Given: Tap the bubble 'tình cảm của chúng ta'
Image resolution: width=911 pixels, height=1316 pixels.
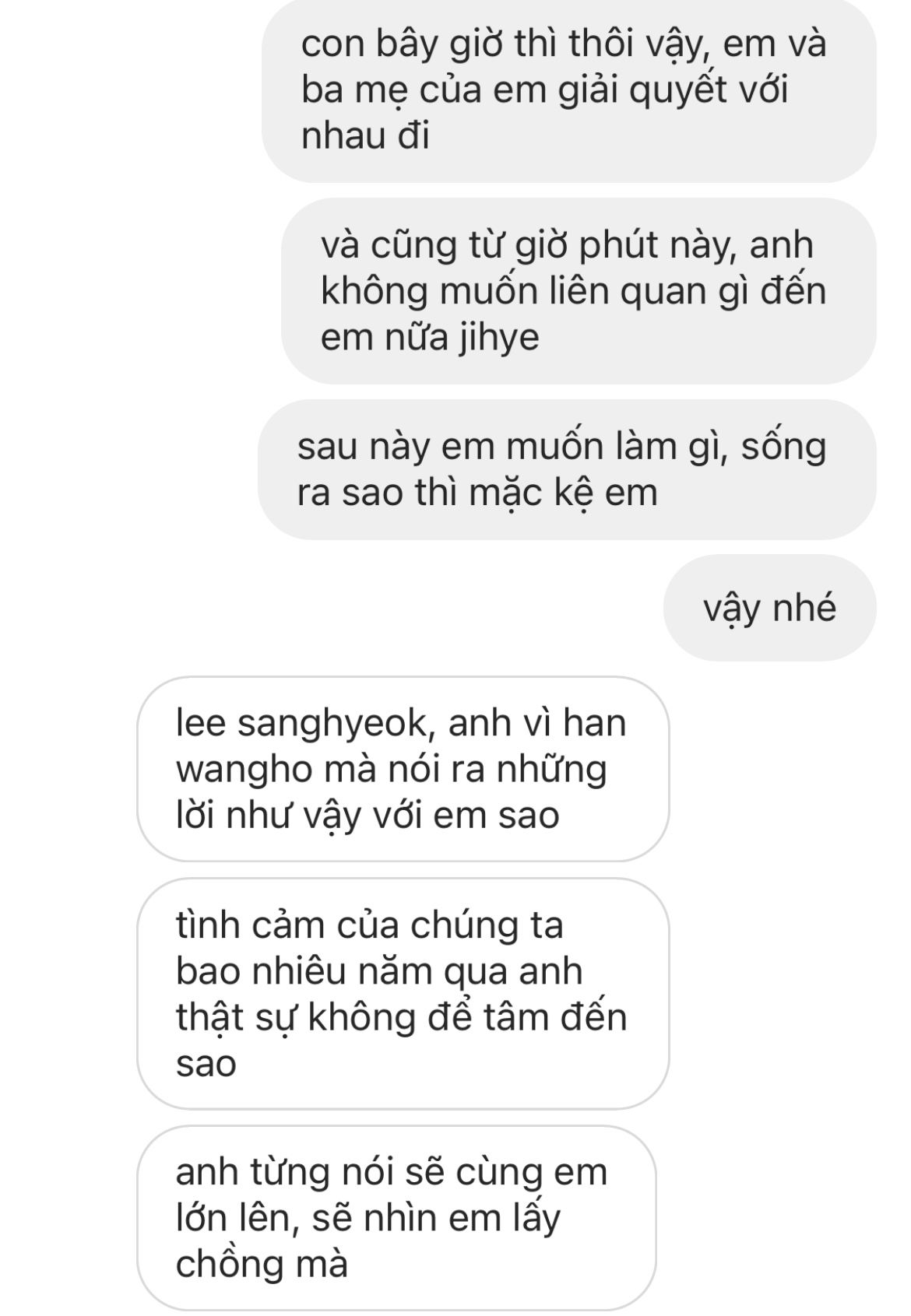Looking at the screenshot, I should pyautogui.click(x=403, y=994).
